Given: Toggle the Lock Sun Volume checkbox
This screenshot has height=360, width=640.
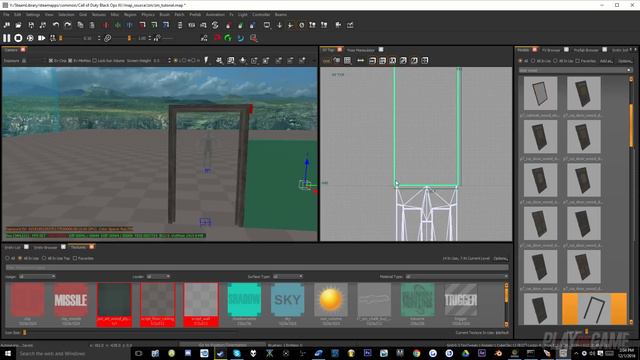Looking at the screenshot, I should [x=95, y=60].
